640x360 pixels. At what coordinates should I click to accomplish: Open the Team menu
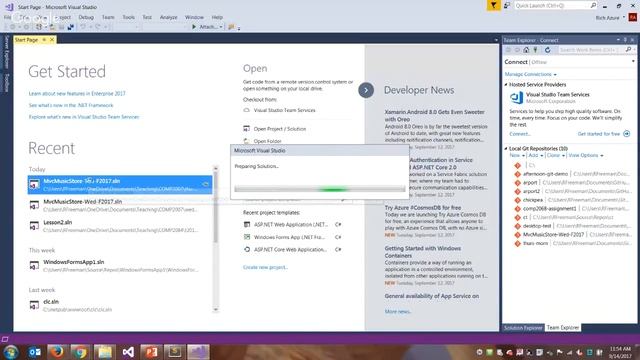coord(108,17)
